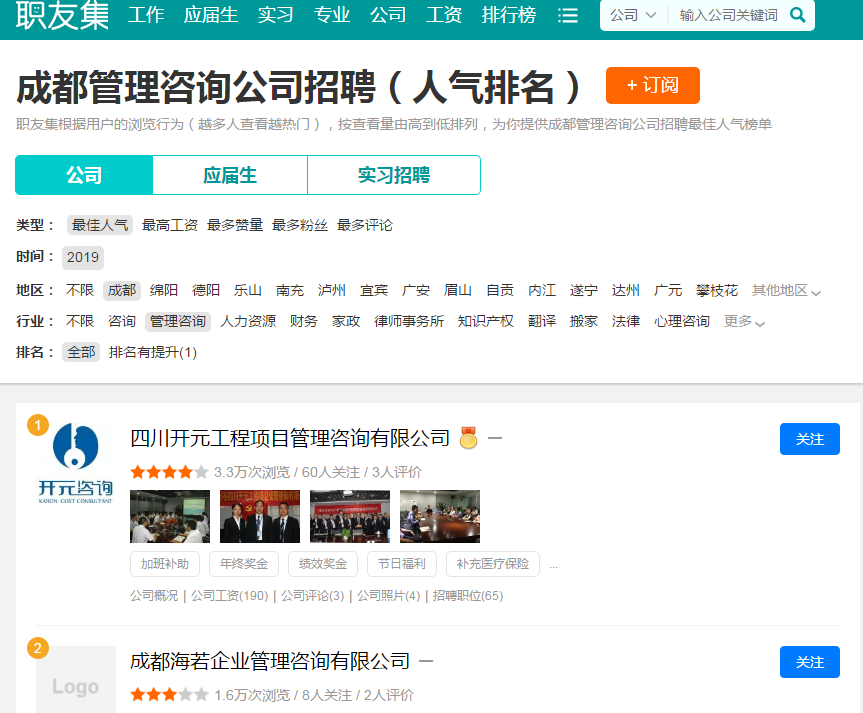Open 实习 in top navigation

(x=276, y=15)
